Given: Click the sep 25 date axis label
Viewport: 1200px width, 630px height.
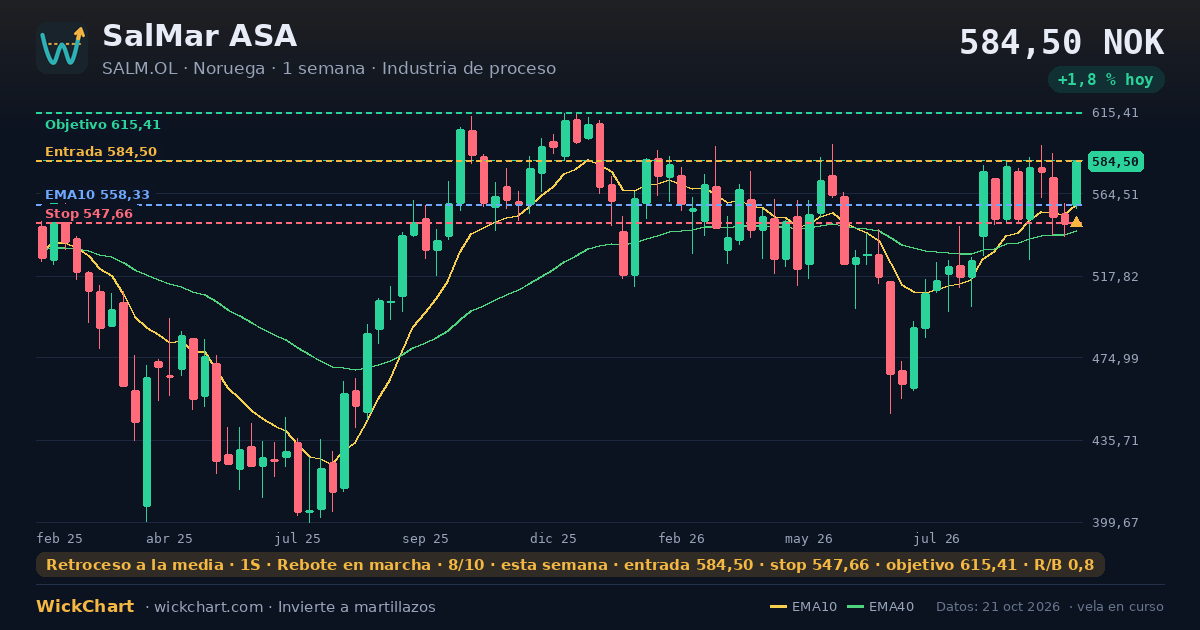Looking at the screenshot, I should click(426, 538).
